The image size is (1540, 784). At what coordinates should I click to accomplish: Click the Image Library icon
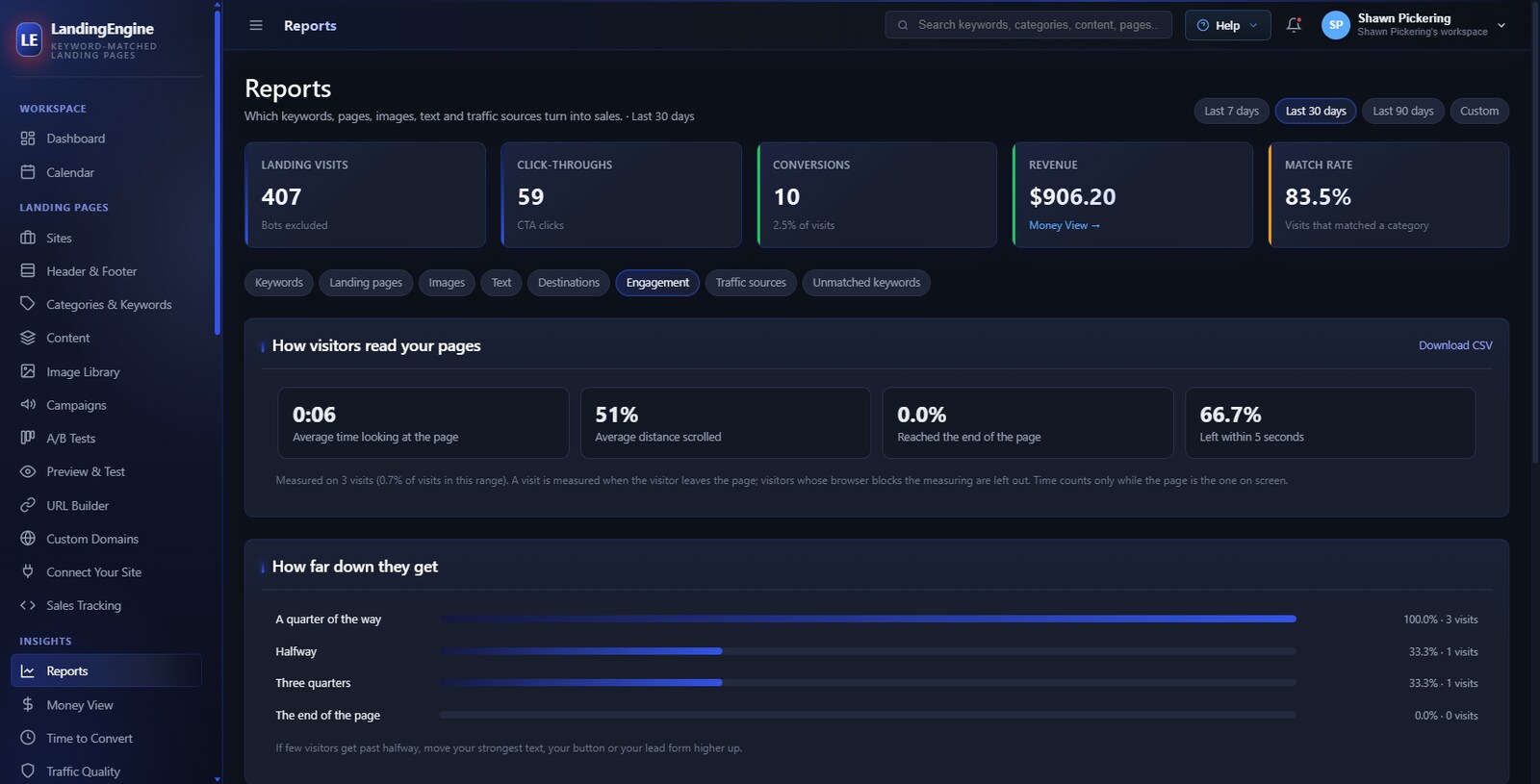[x=28, y=371]
